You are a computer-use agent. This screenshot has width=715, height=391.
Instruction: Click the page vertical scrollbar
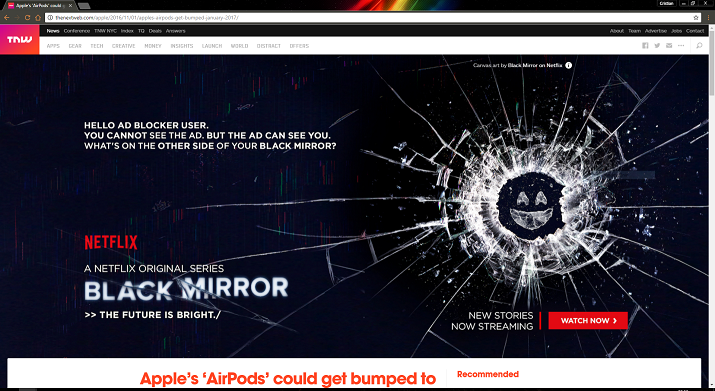click(x=712, y=205)
